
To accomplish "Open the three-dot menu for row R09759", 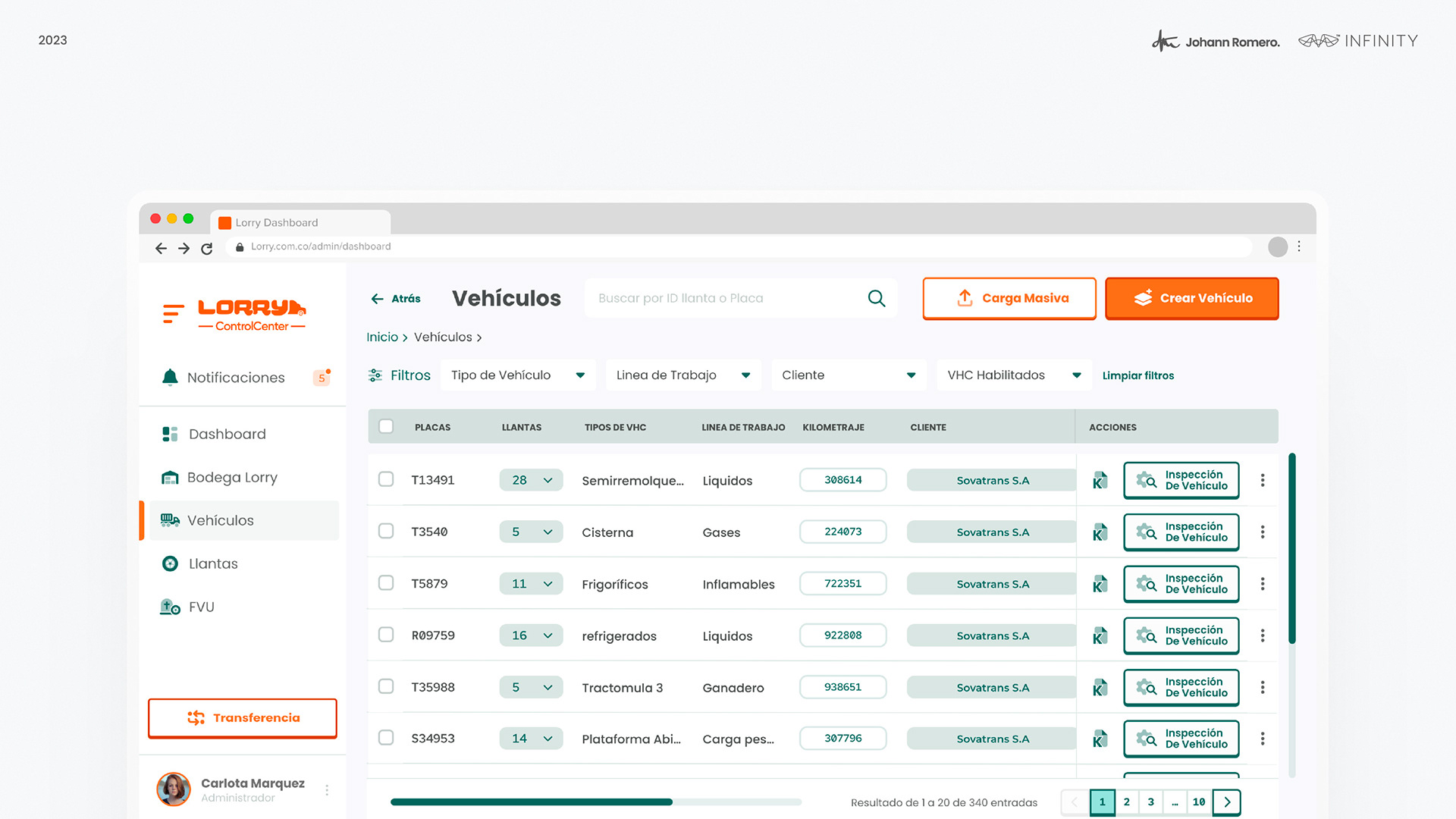I will coord(1263,635).
